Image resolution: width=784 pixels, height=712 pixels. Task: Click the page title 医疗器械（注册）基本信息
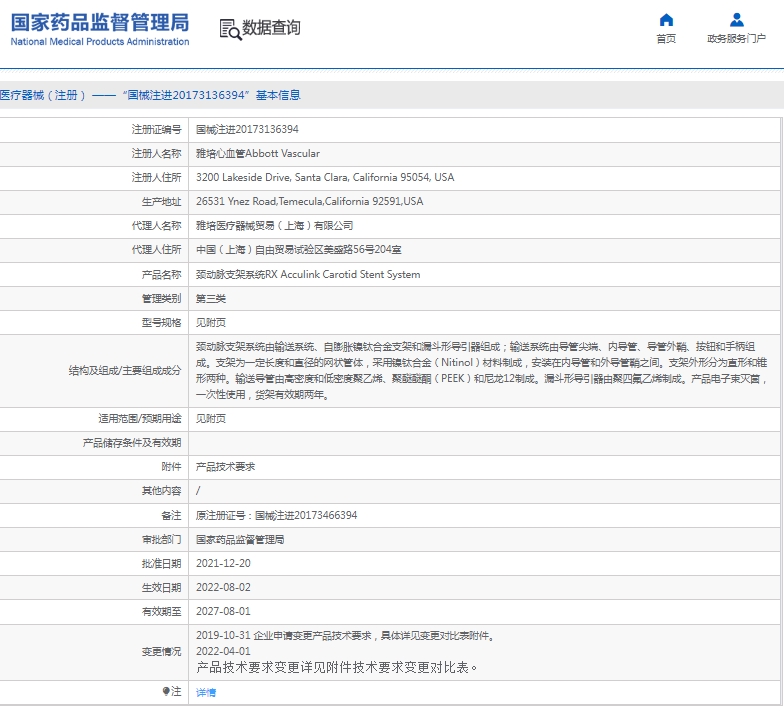[150, 95]
